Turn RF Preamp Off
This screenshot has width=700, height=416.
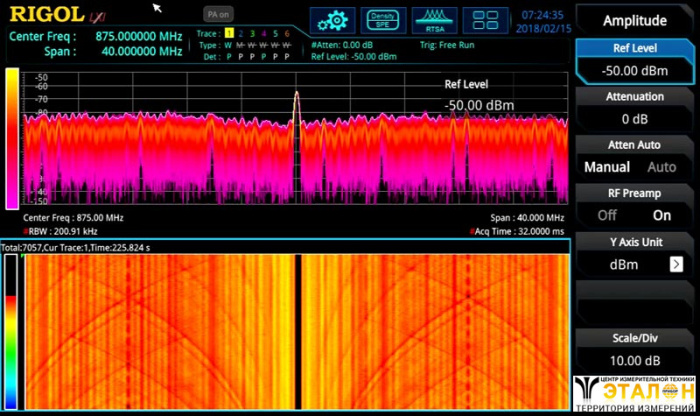606,215
